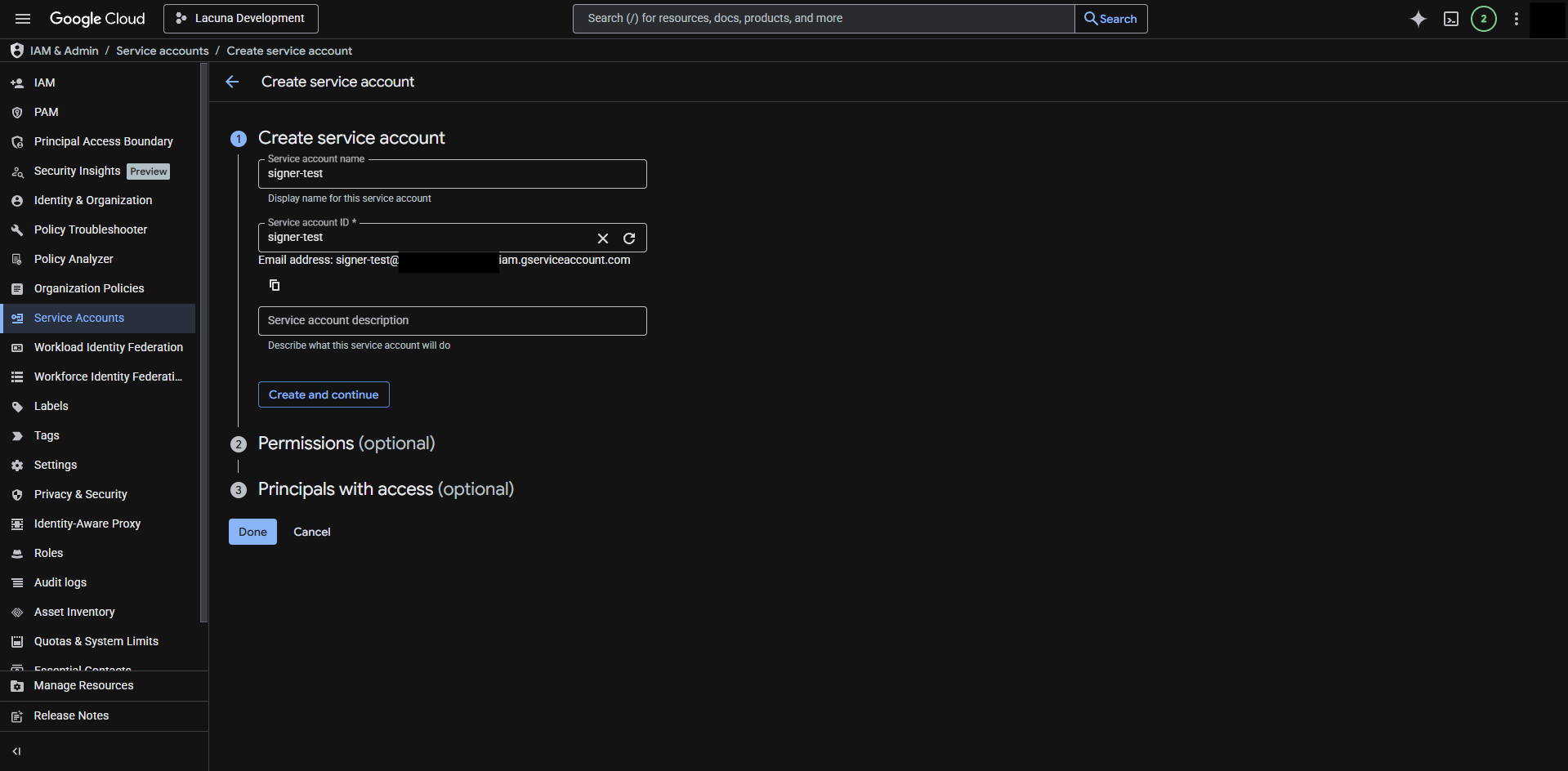Focus the Service account description field

452,321
